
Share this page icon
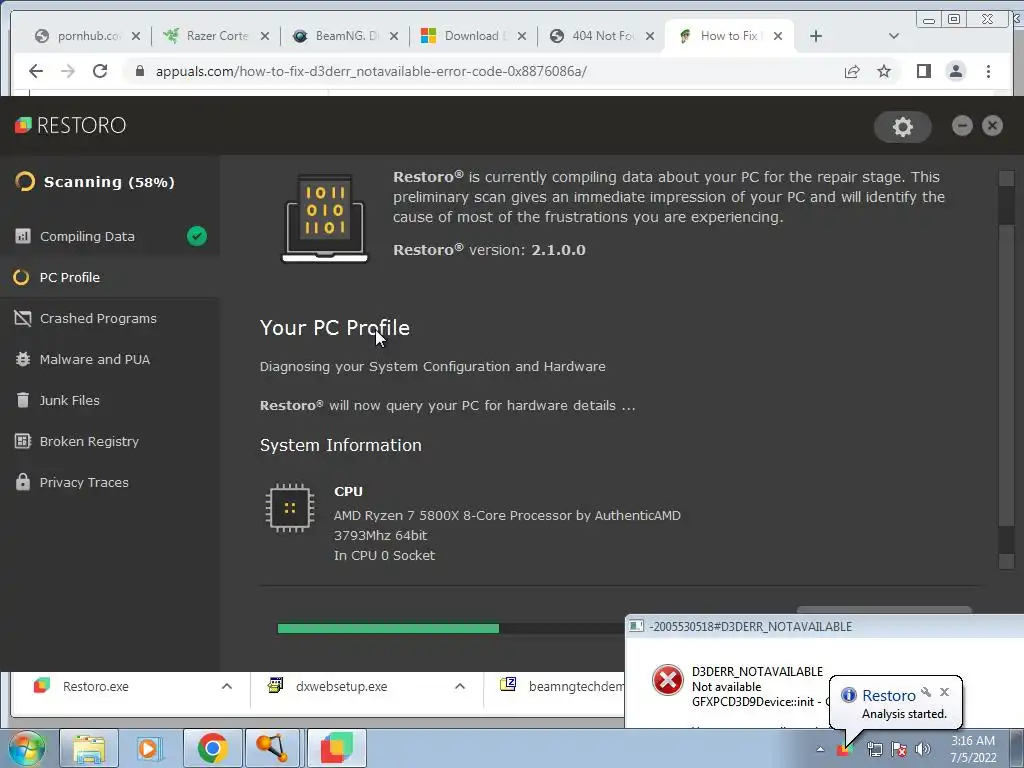click(x=852, y=71)
